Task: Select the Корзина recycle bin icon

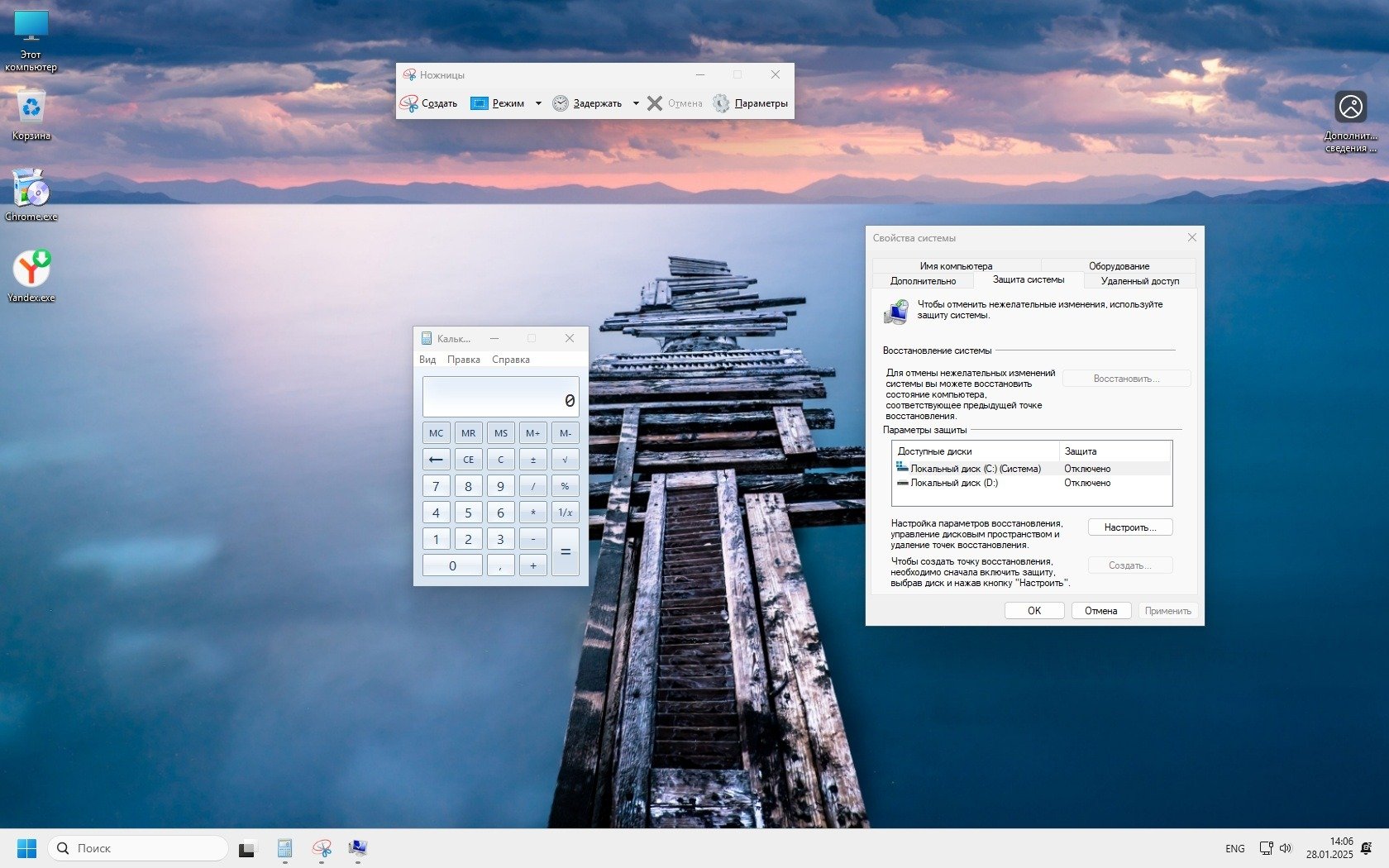Action: click(31, 107)
